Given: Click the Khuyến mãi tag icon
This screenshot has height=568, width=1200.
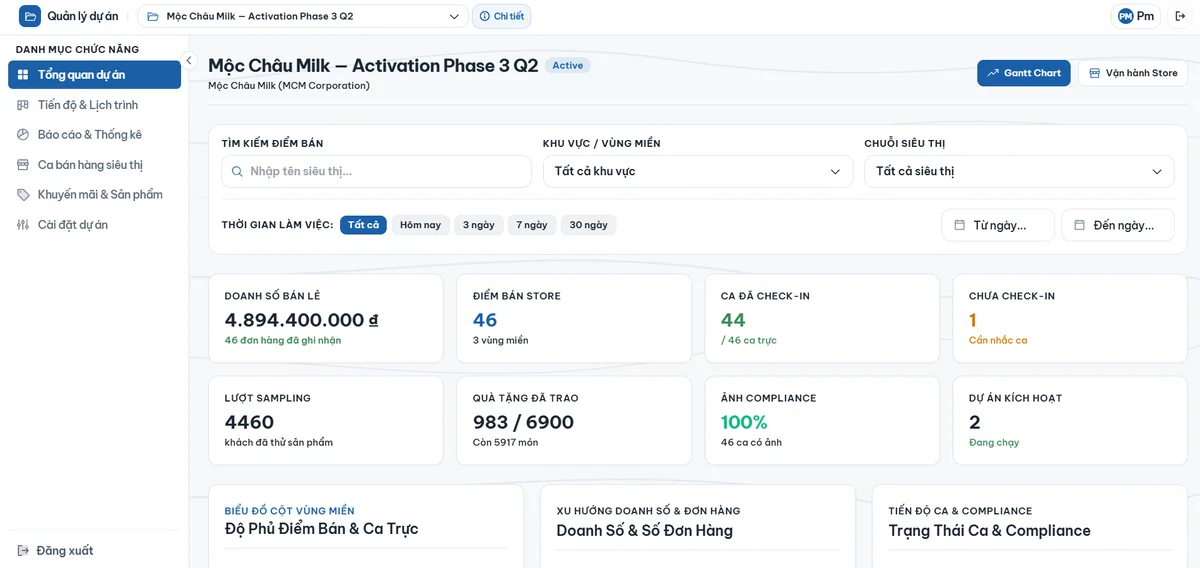Looking at the screenshot, I should (x=23, y=195).
